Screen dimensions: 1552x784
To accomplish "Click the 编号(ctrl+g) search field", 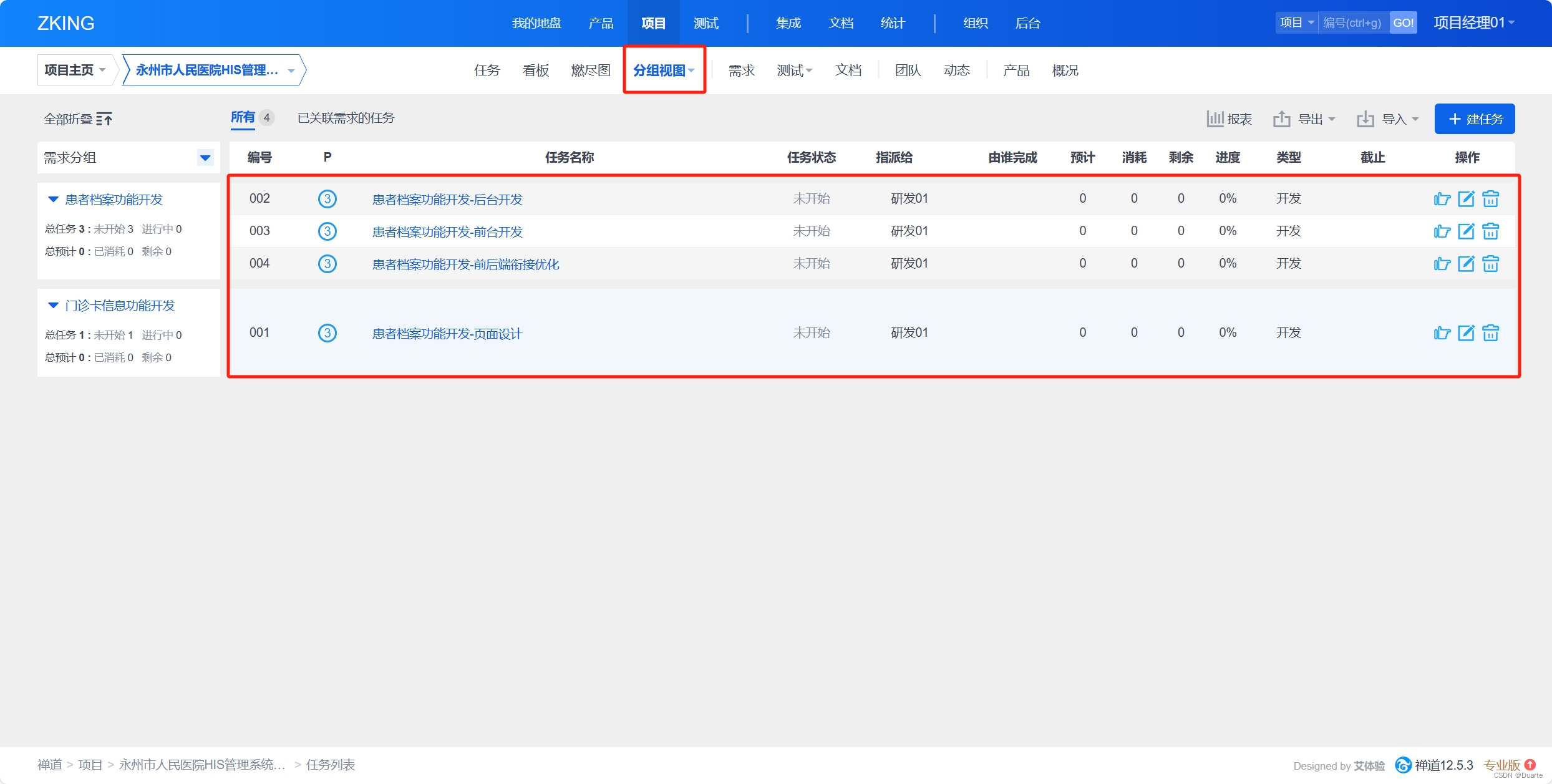I will click(x=1354, y=23).
